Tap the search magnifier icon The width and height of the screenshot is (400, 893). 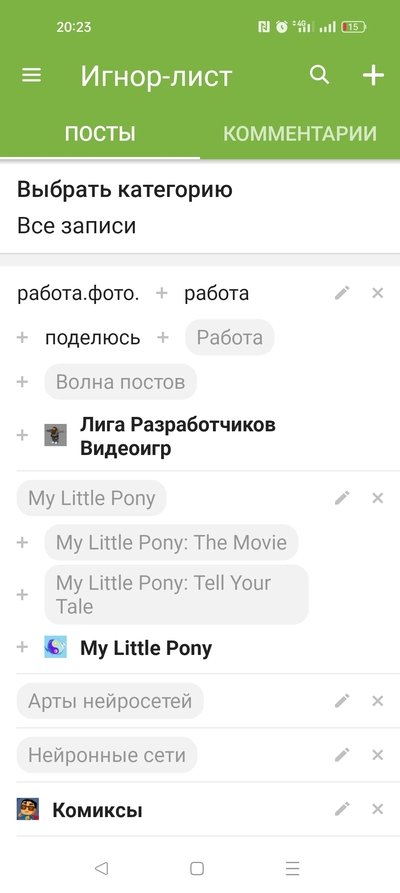pyautogui.click(x=319, y=75)
